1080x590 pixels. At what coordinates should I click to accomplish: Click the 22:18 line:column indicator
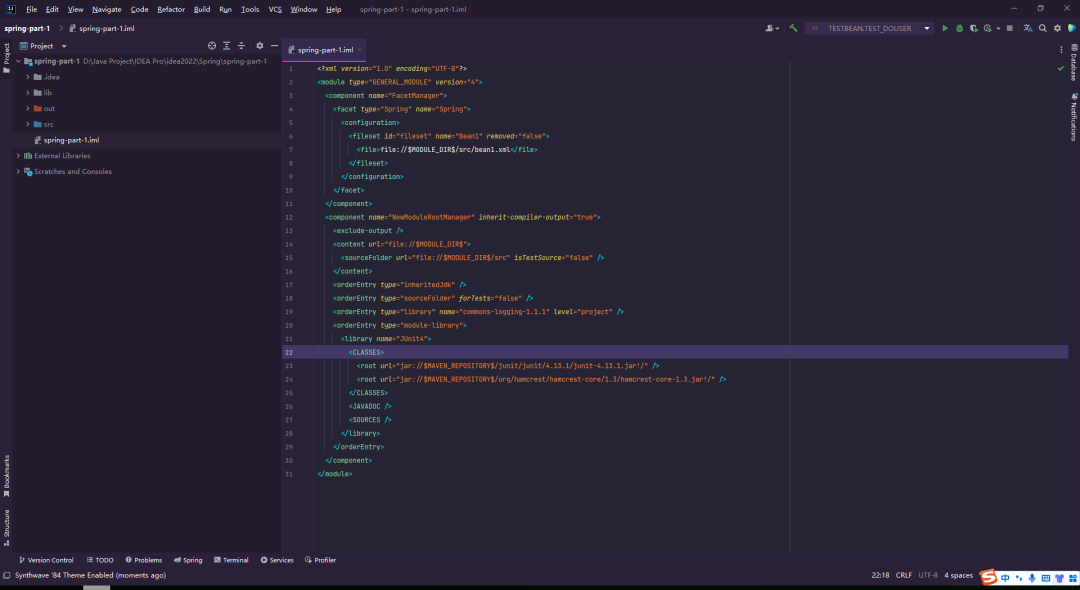click(x=880, y=576)
